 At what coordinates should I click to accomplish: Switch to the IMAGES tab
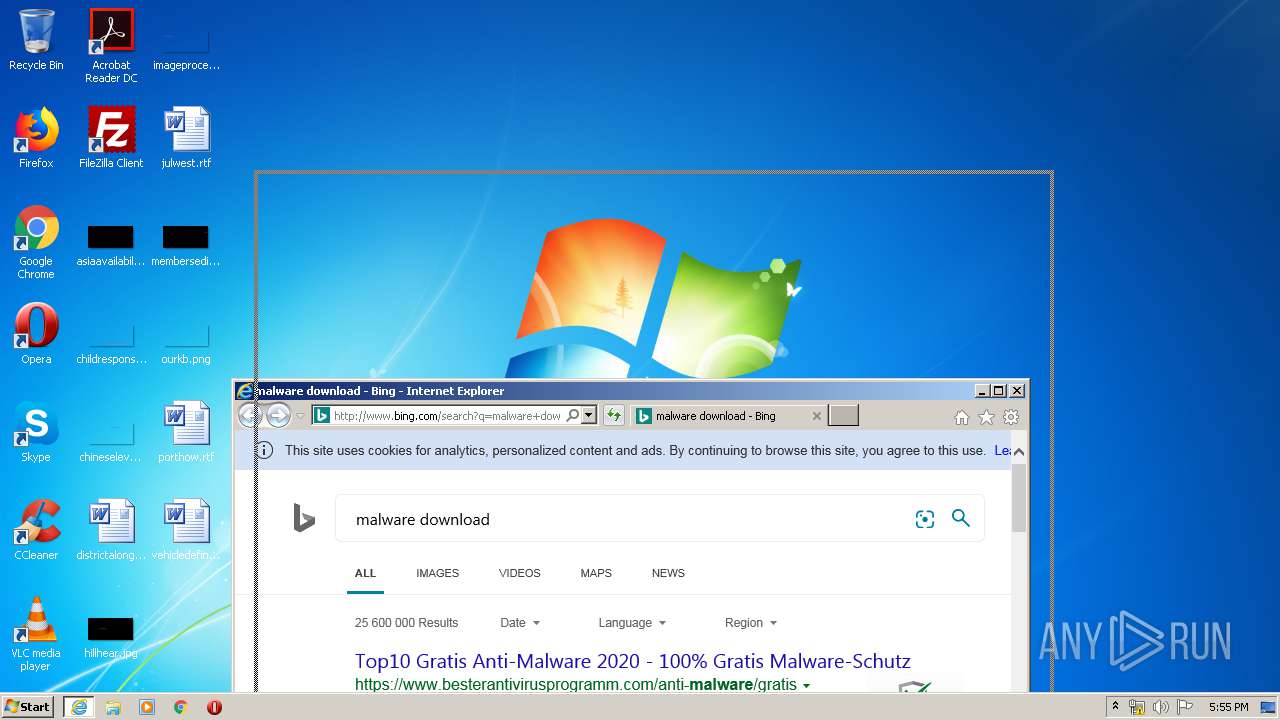(437, 573)
